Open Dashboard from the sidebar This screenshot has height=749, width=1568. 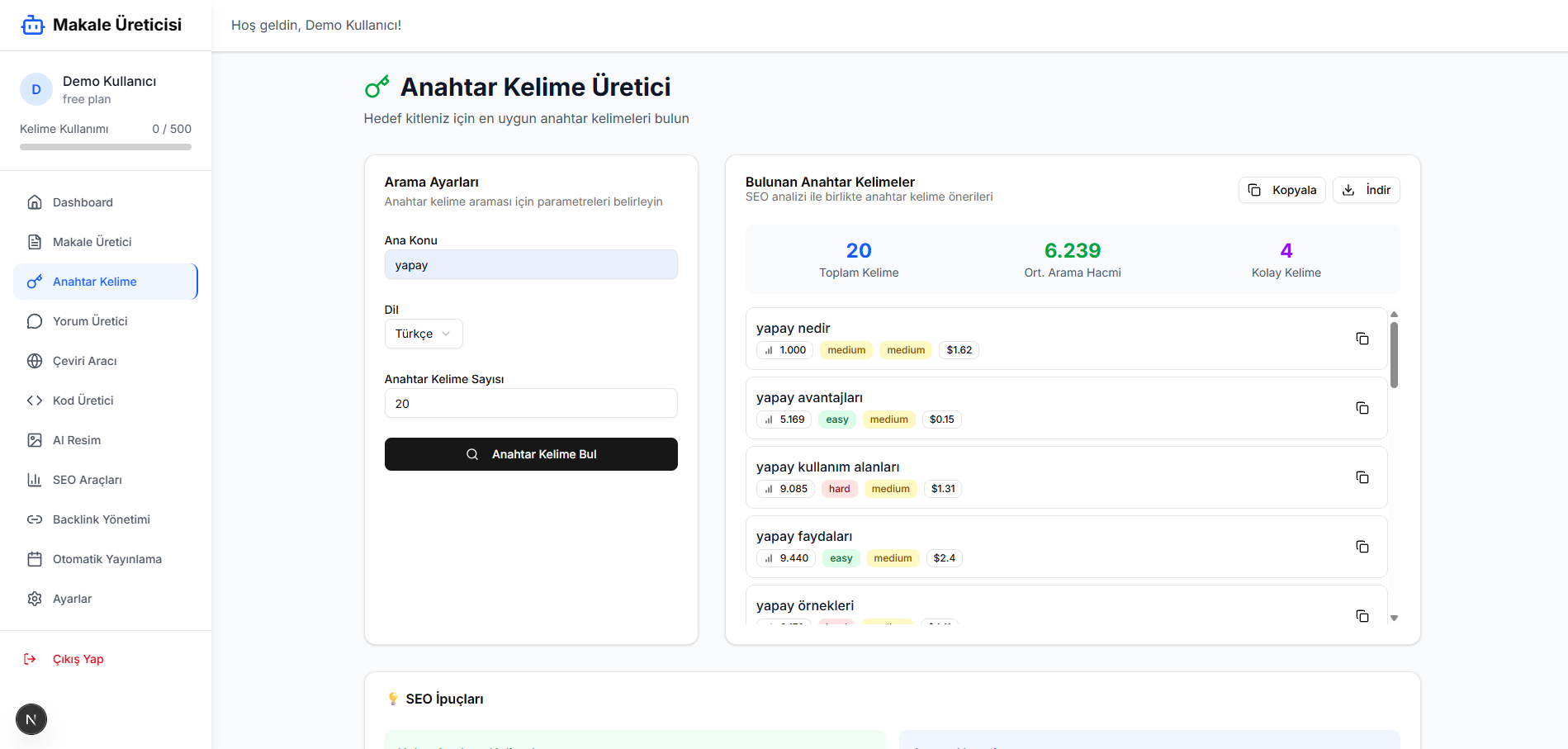(106, 202)
